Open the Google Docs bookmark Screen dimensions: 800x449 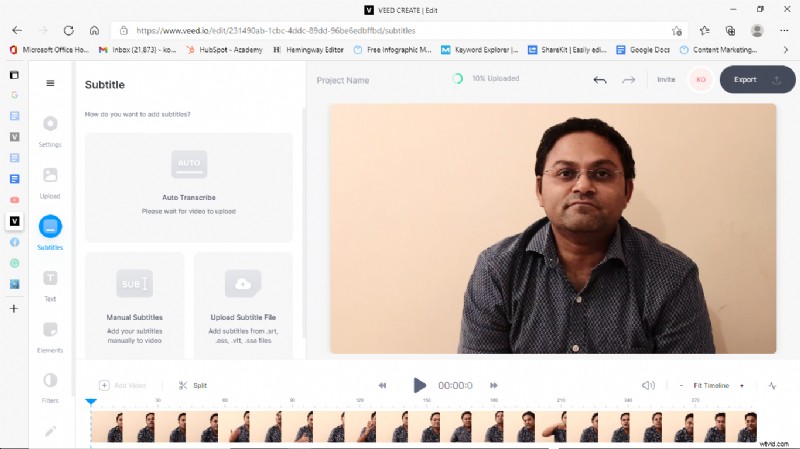click(643, 48)
